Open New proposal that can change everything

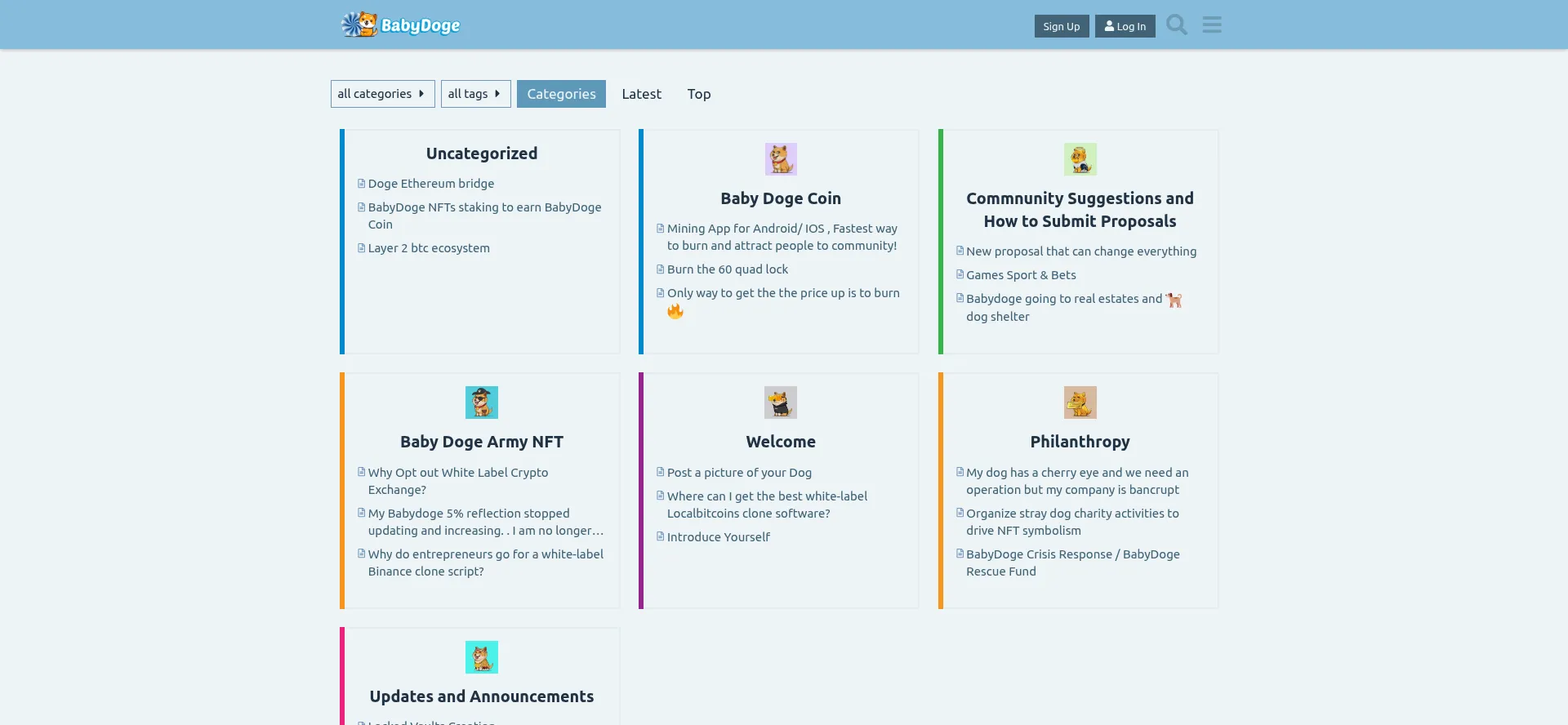[1081, 251]
